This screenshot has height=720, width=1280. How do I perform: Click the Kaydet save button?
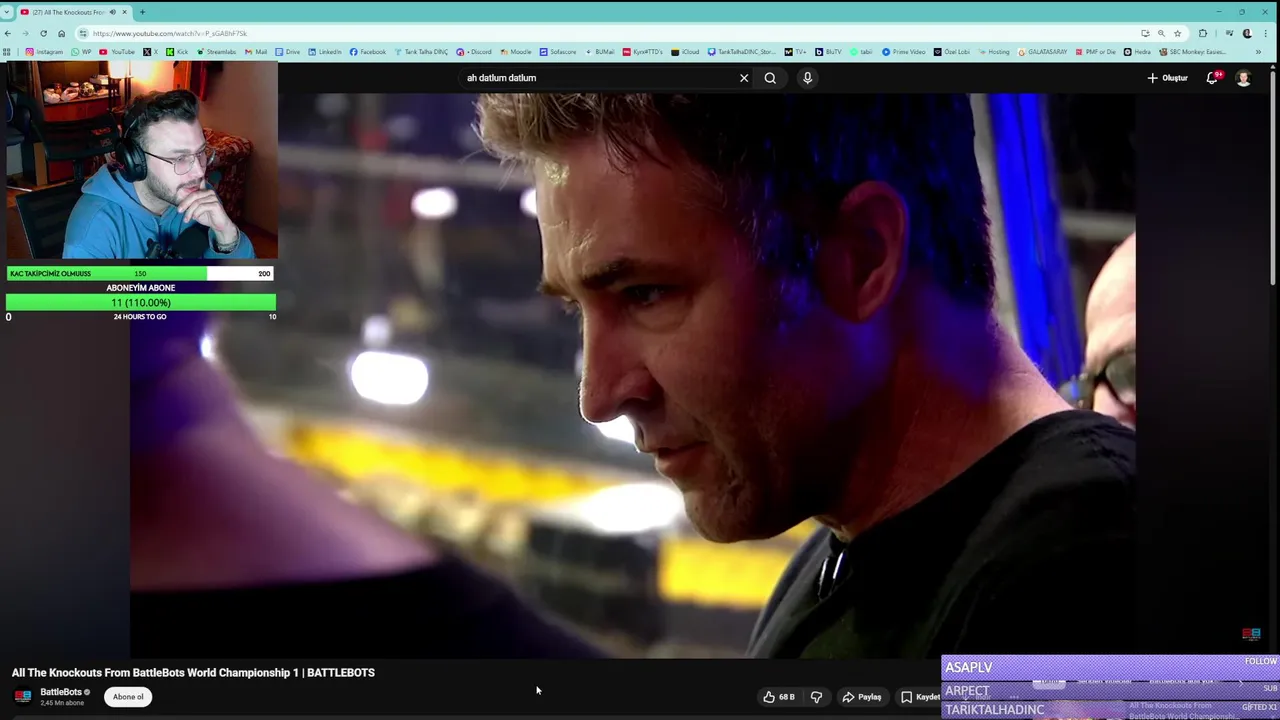919,697
